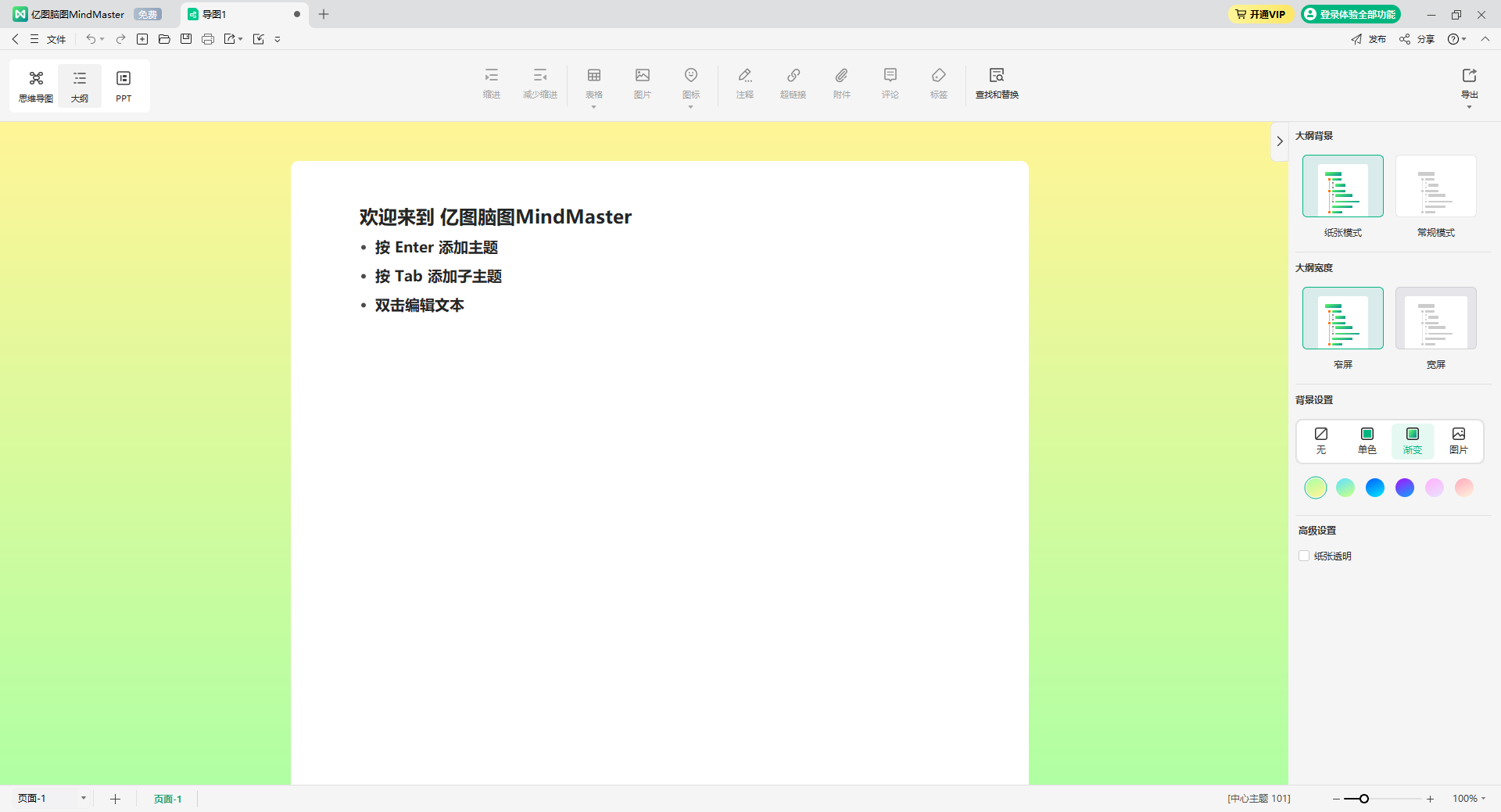Add a 标签 tag
The height and width of the screenshot is (812, 1501).
pyautogui.click(x=939, y=83)
